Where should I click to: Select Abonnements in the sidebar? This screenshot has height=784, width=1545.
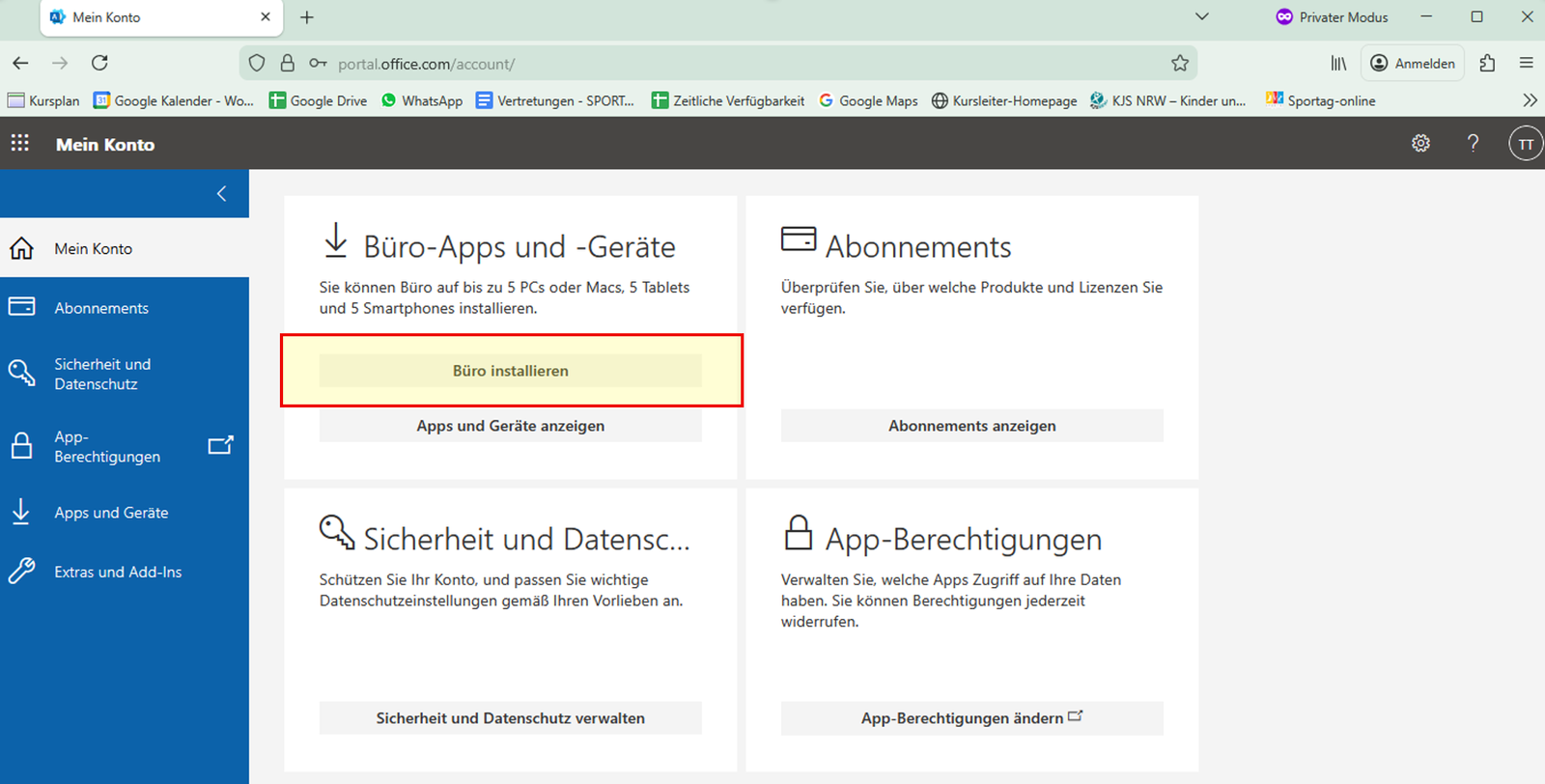[x=101, y=308]
